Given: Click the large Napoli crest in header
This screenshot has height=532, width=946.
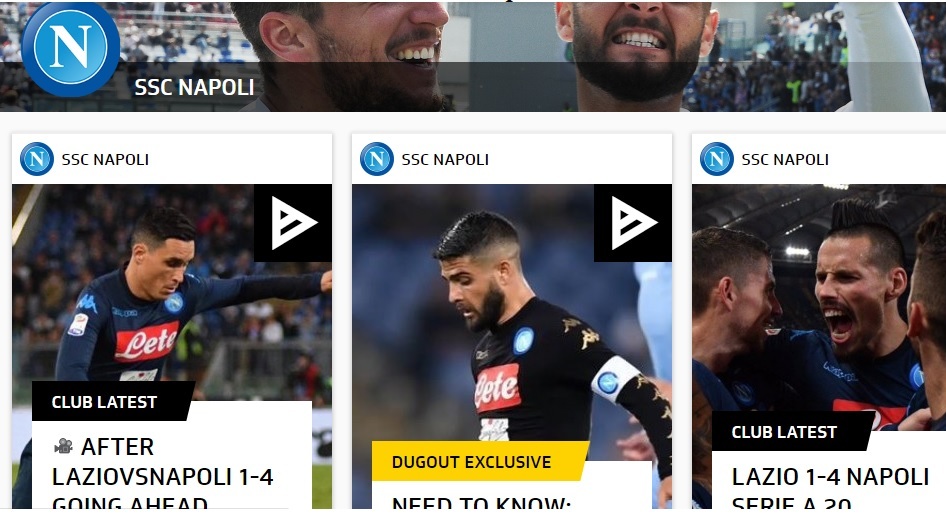Looking at the screenshot, I should pyautogui.click(x=71, y=48).
